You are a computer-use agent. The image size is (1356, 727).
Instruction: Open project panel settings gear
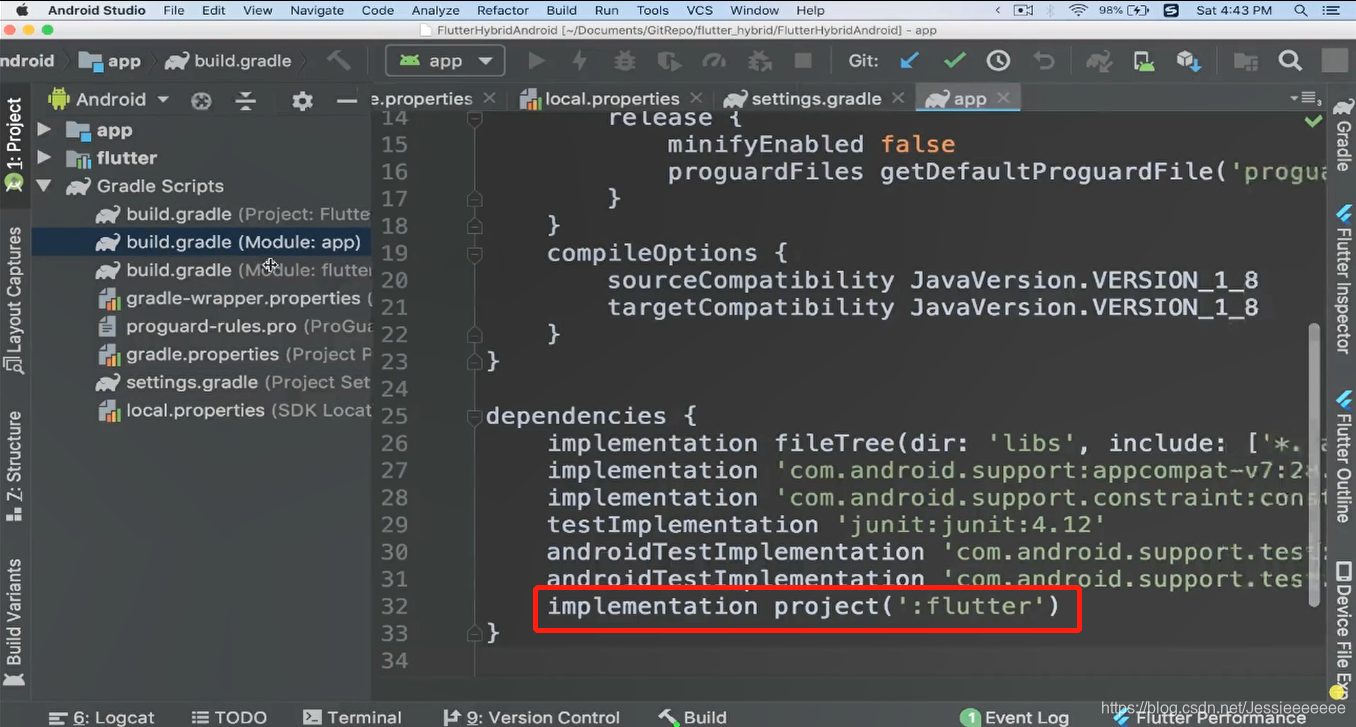(x=302, y=100)
